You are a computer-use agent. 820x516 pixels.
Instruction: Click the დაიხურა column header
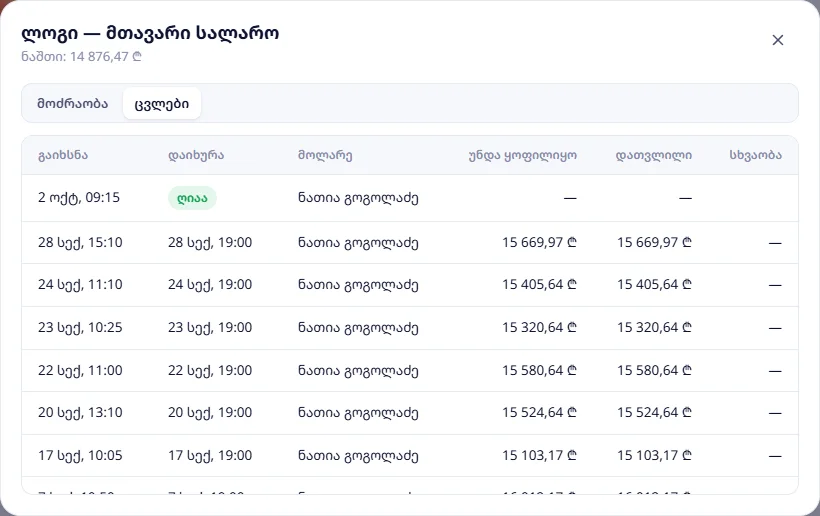click(196, 155)
